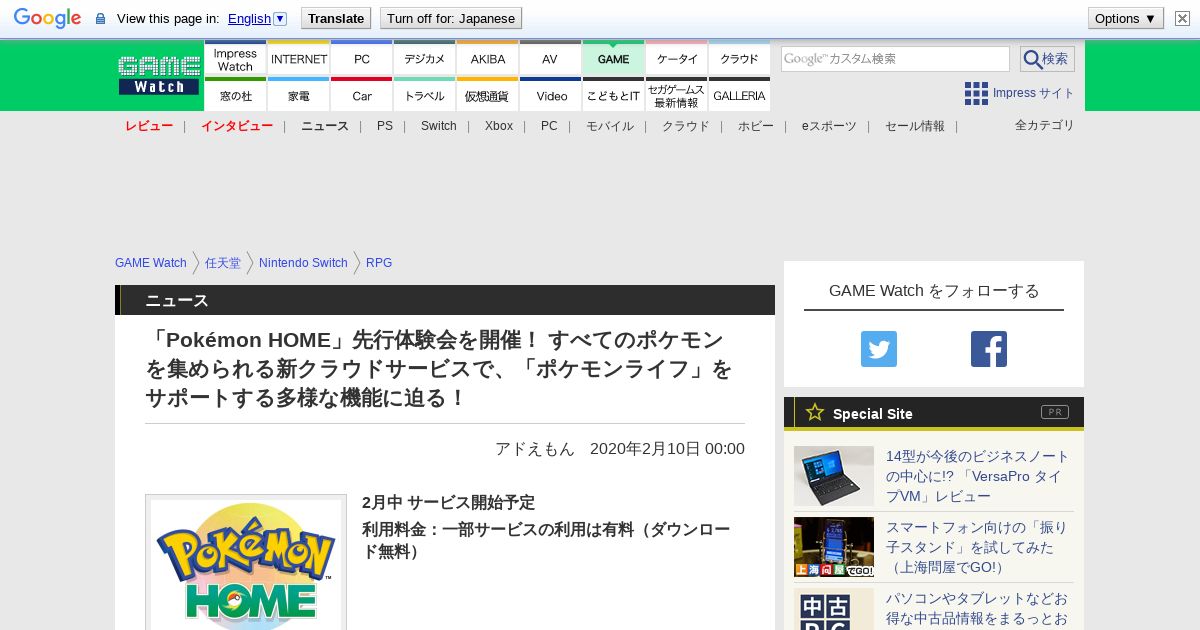Click RPG breadcrumb link
The height and width of the screenshot is (630, 1200).
pos(379,263)
